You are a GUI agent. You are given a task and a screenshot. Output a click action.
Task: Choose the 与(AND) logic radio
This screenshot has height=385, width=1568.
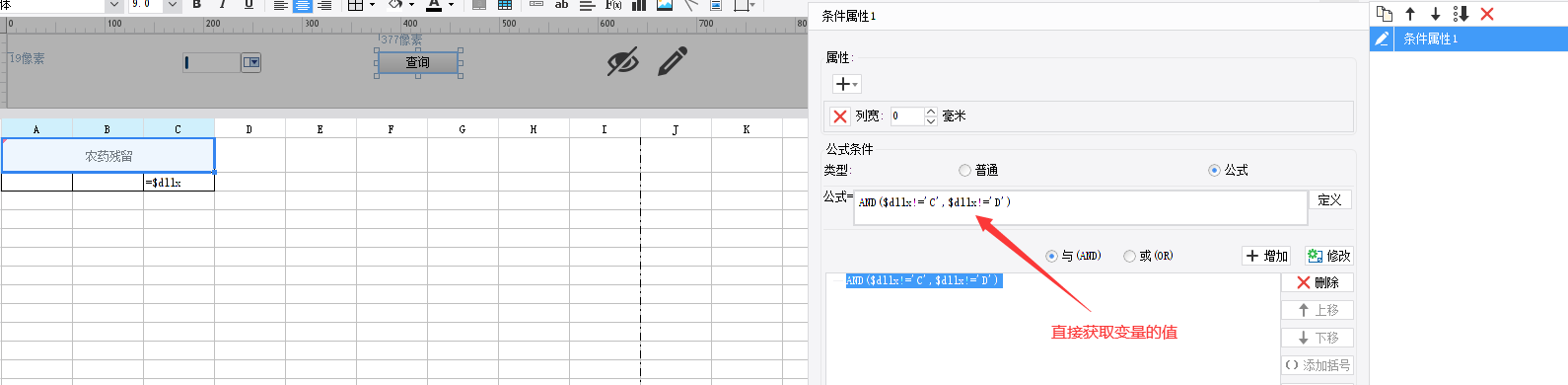point(1051,256)
